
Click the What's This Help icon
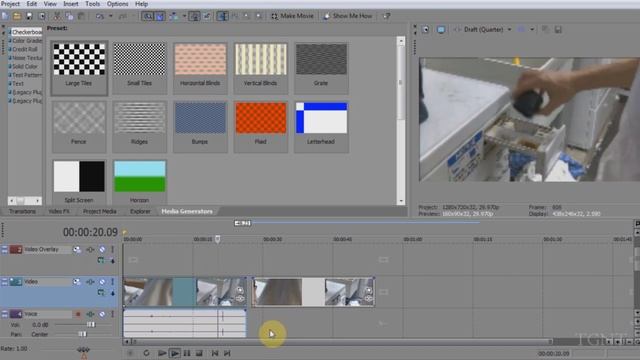click(x=386, y=16)
